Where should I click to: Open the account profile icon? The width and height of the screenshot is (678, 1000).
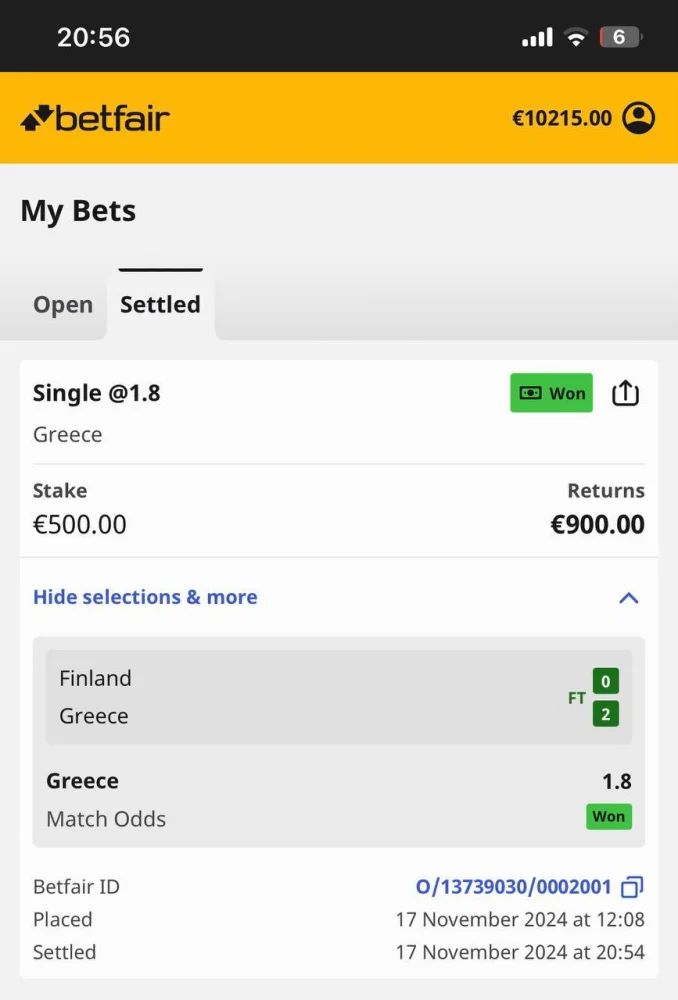[639, 118]
